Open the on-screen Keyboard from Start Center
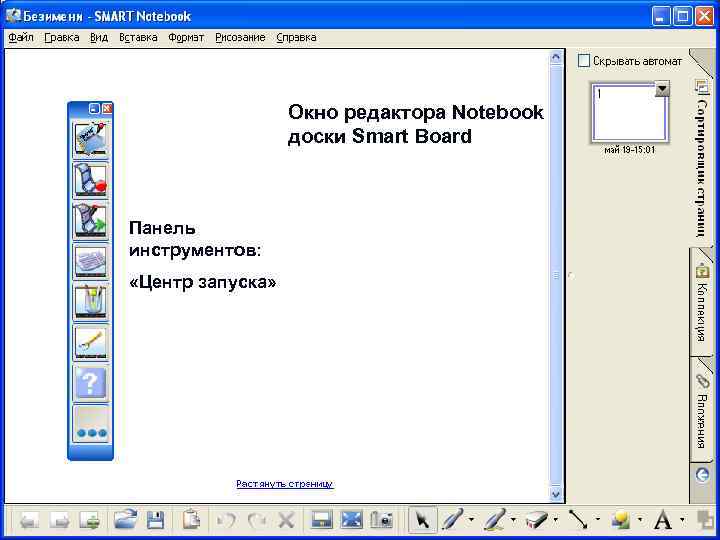The image size is (720, 540). pyautogui.click(x=91, y=262)
